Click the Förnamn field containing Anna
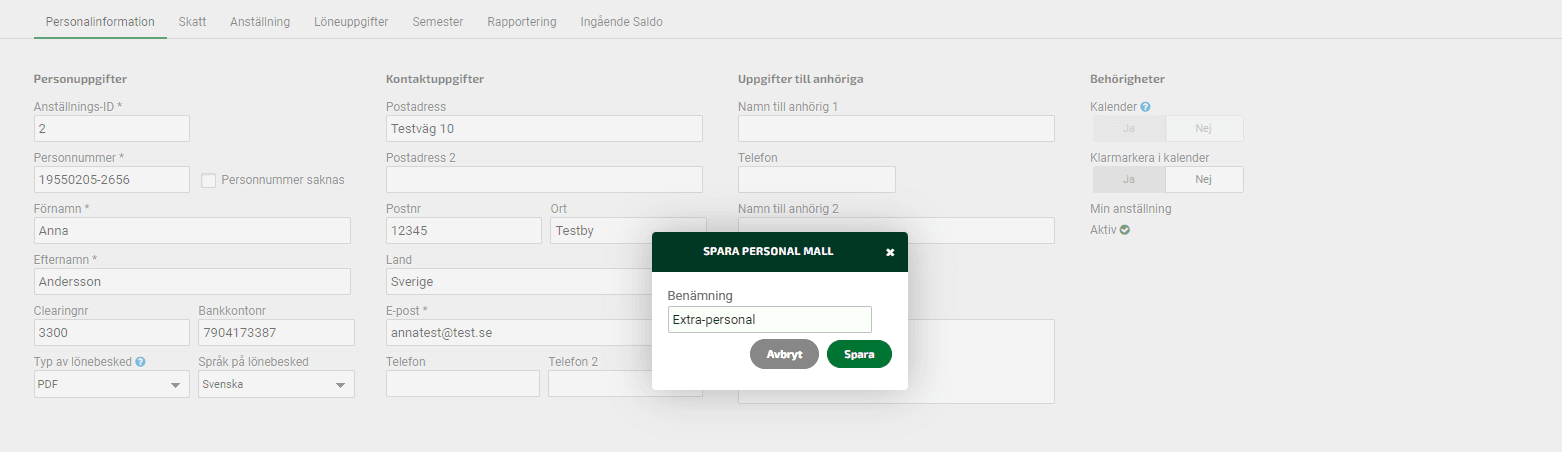The height and width of the screenshot is (452, 1562). click(x=192, y=230)
